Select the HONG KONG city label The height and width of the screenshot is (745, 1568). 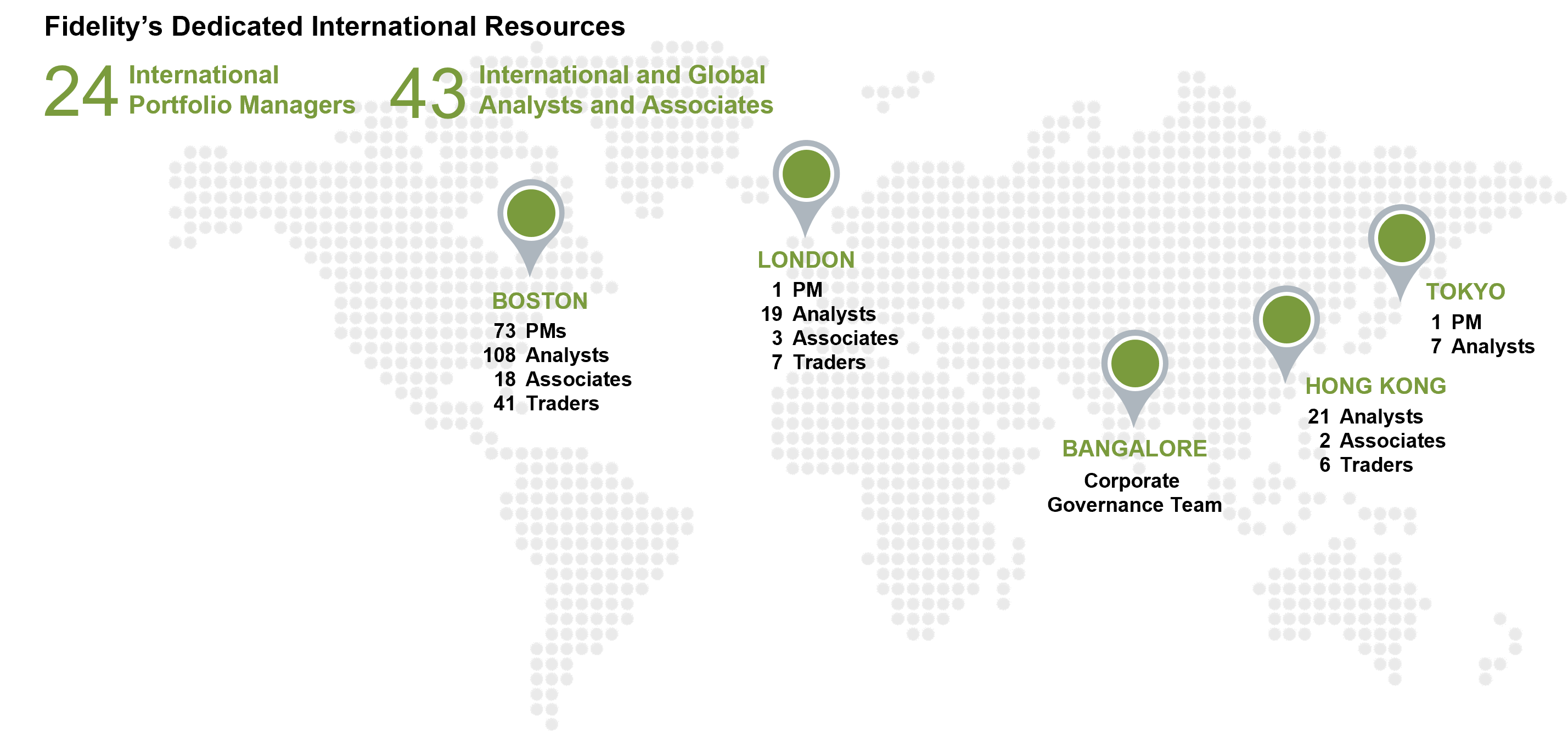1376,386
